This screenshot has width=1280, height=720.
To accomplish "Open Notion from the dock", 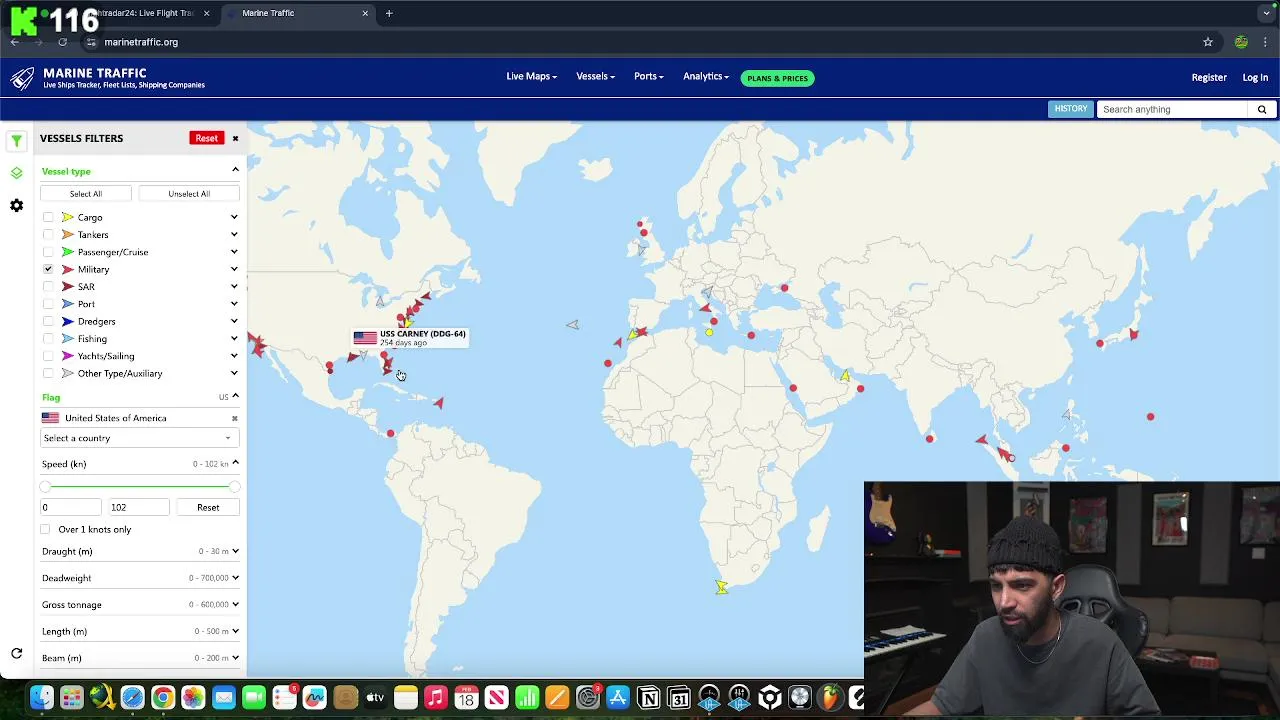I will 649,697.
